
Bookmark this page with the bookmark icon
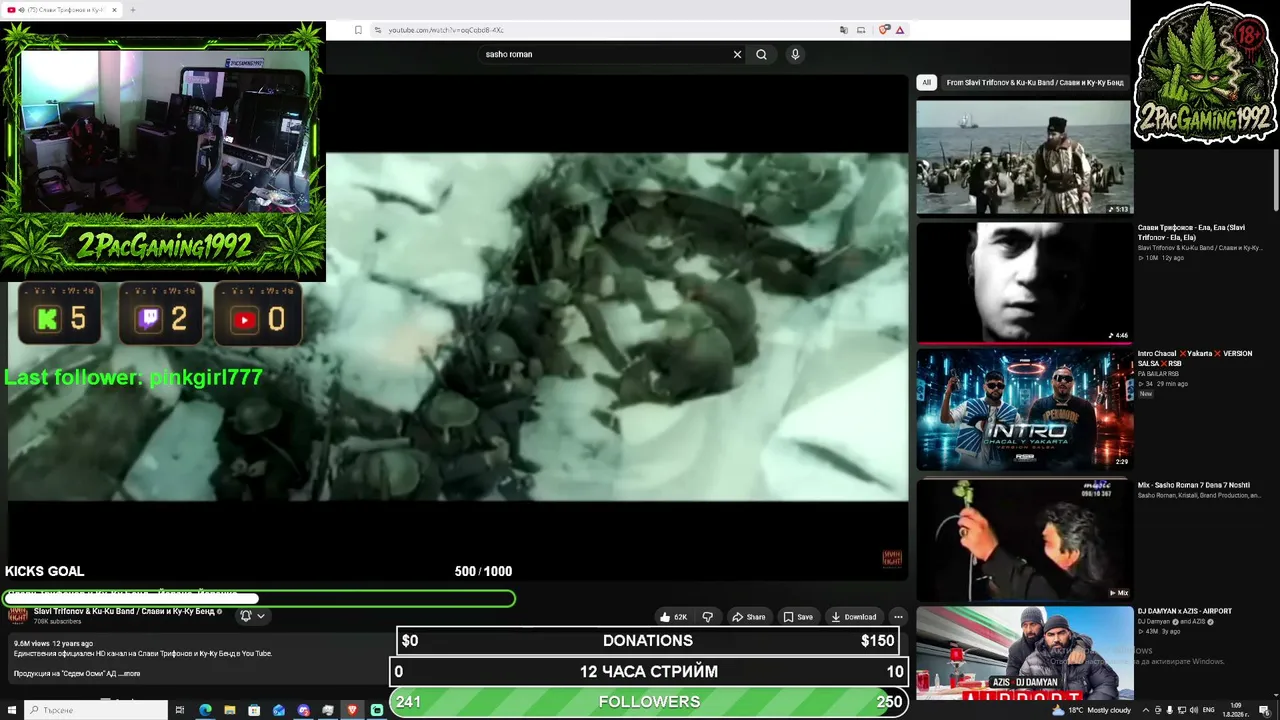click(358, 30)
